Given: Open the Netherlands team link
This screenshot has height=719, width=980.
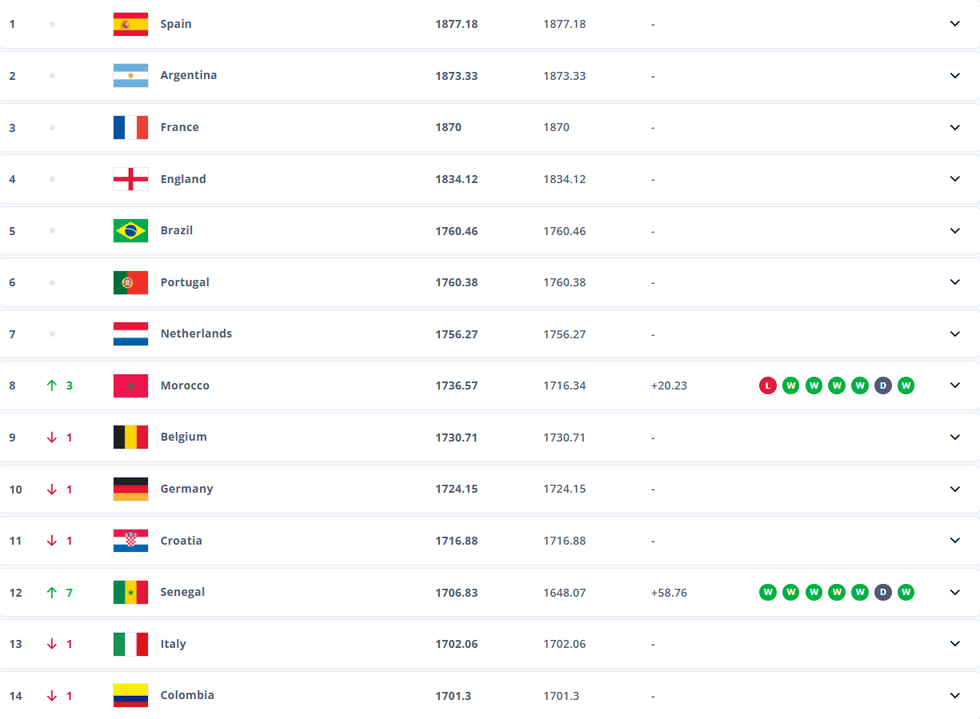Looking at the screenshot, I should tap(196, 334).
